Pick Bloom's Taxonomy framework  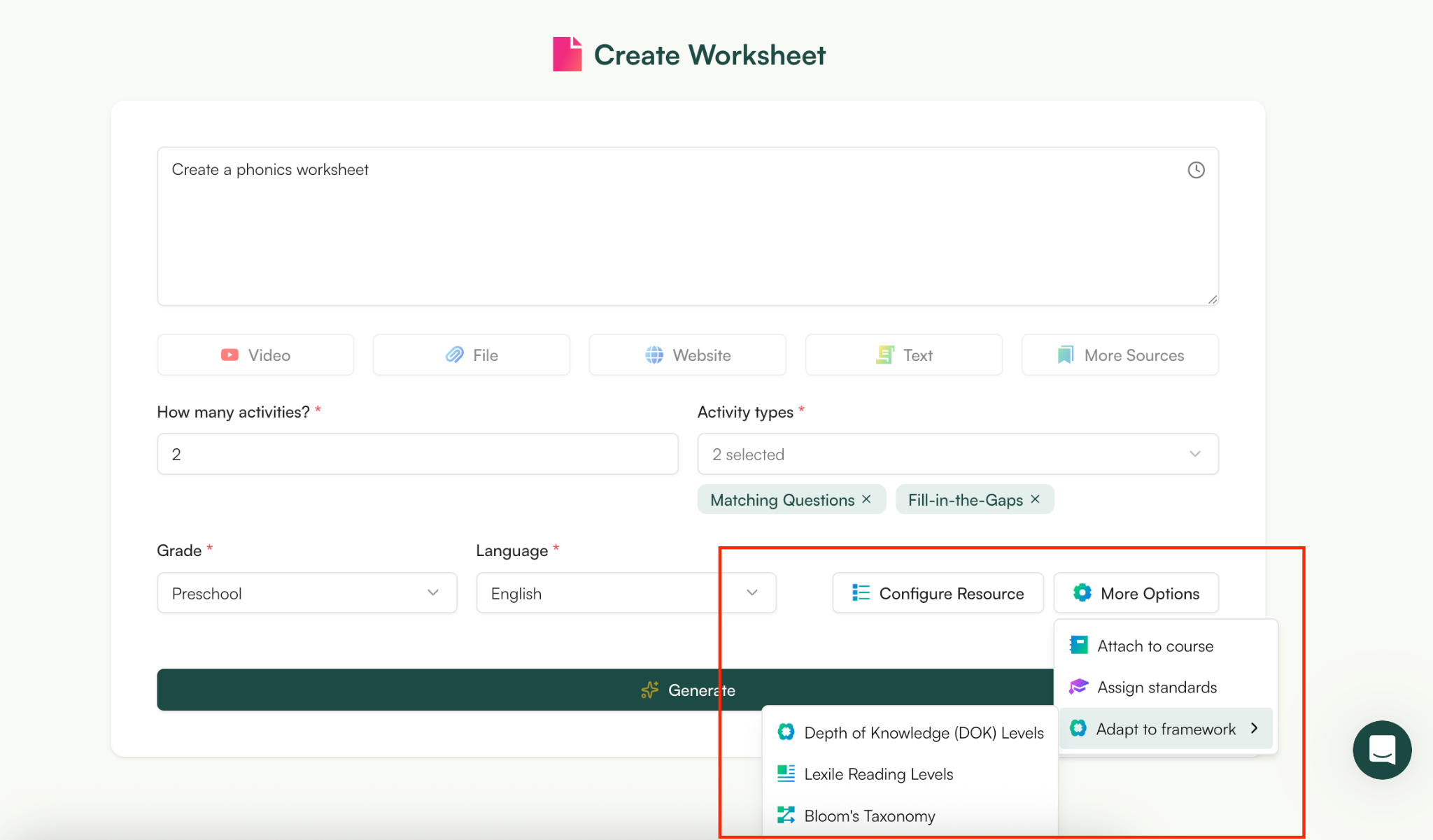pos(869,816)
